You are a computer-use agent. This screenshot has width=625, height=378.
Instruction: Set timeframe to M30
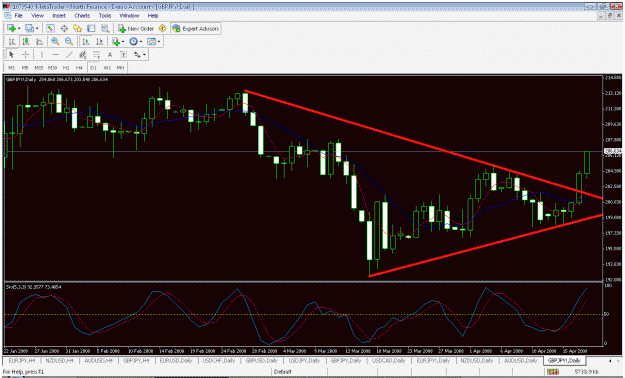click(x=52, y=68)
